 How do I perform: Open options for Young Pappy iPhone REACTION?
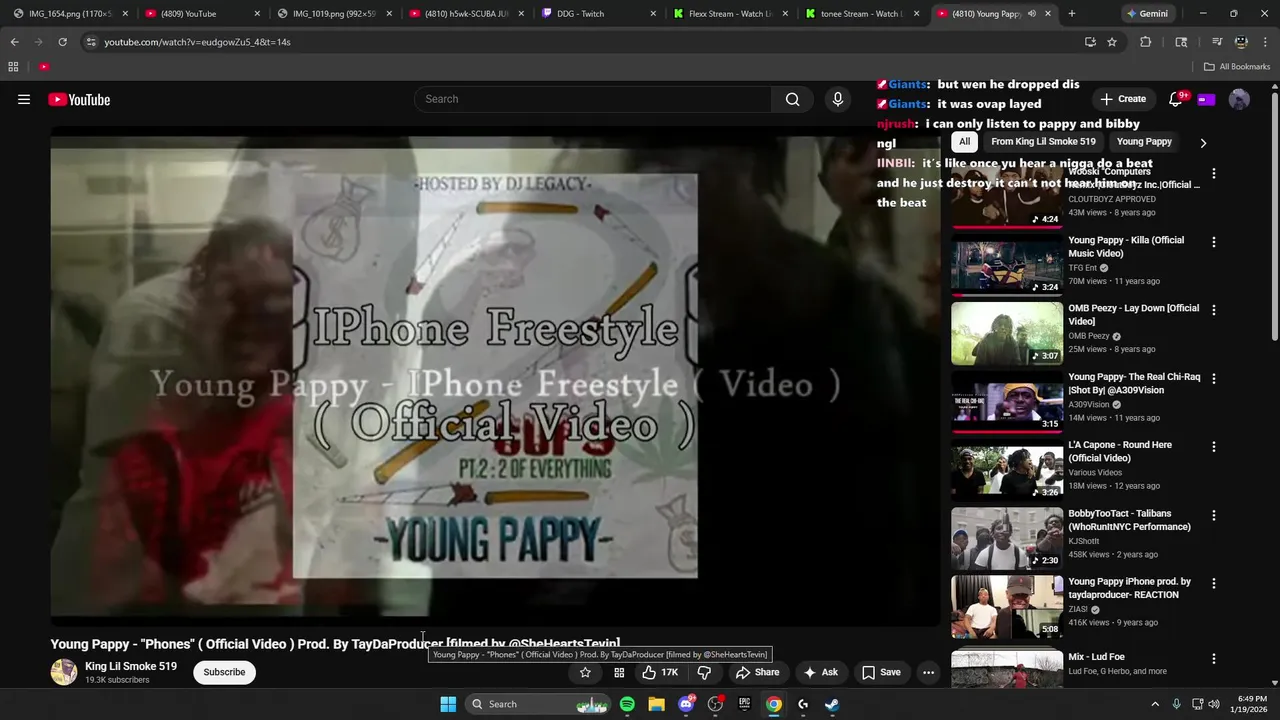point(1214,583)
